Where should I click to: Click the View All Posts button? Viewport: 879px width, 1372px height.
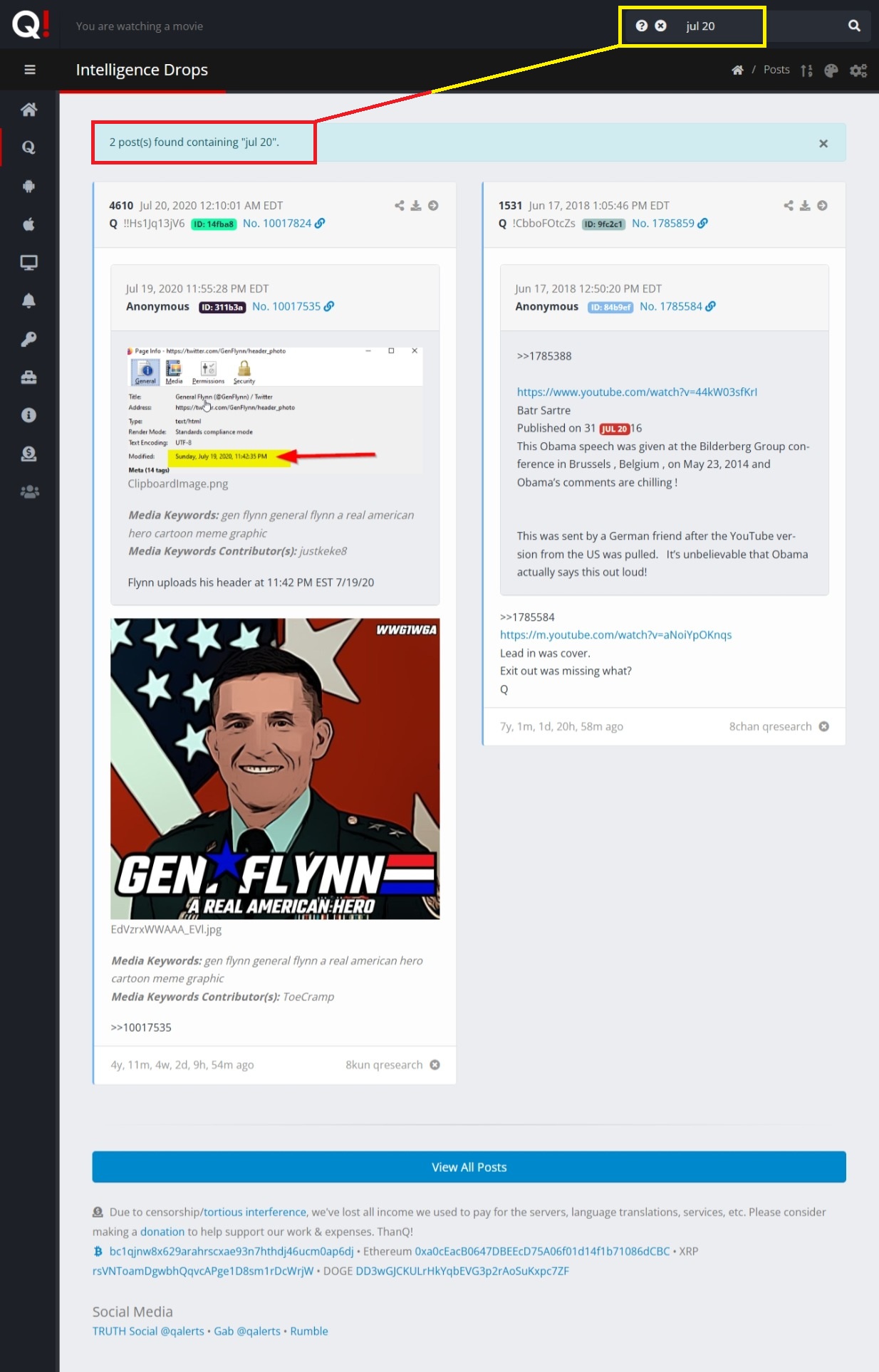click(x=469, y=1167)
